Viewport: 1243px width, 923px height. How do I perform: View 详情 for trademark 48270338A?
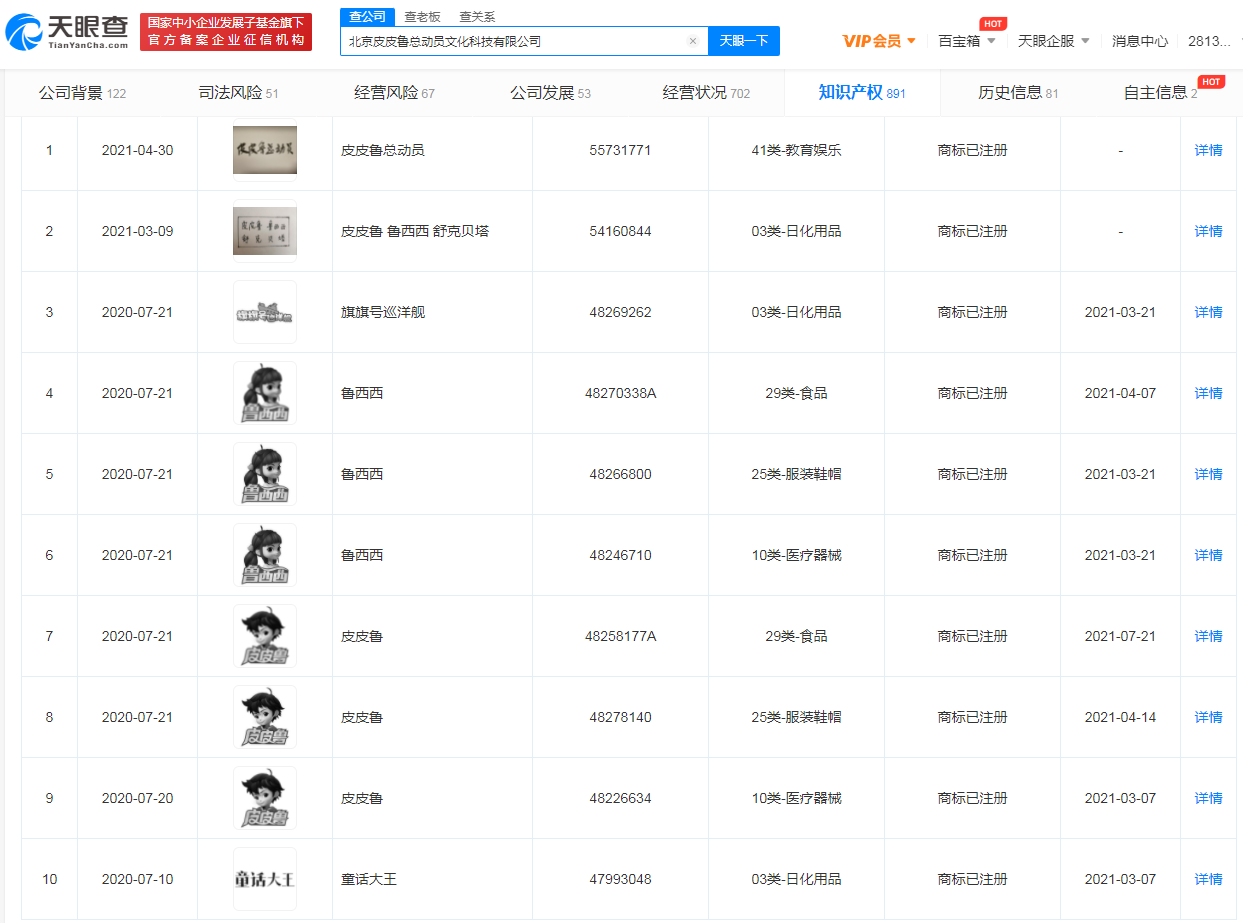pyautogui.click(x=1208, y=393)
